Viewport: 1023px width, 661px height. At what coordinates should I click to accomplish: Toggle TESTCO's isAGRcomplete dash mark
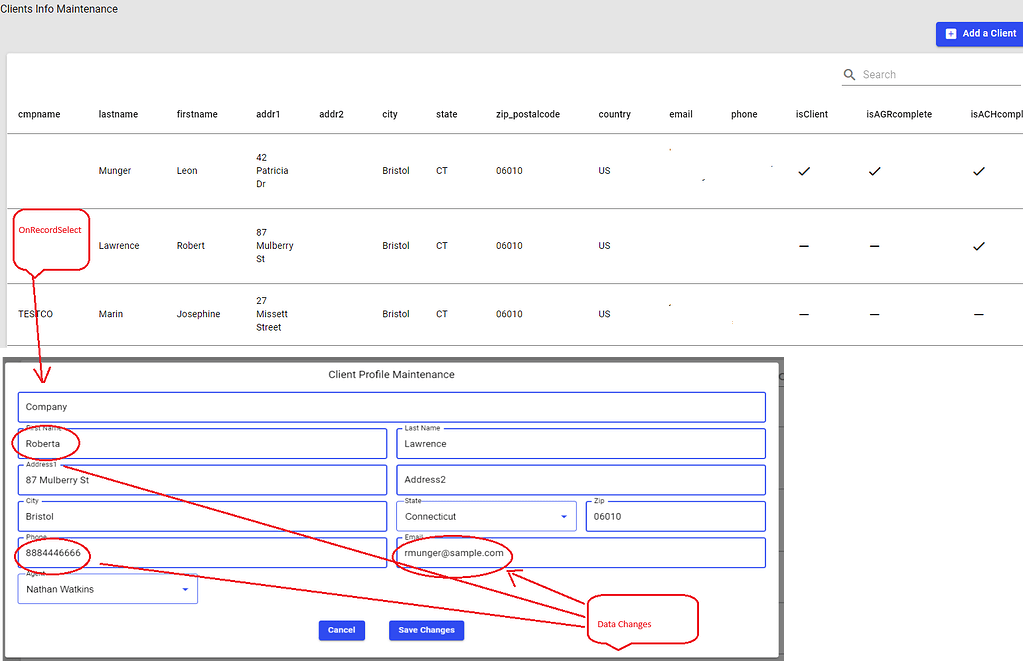874,313
